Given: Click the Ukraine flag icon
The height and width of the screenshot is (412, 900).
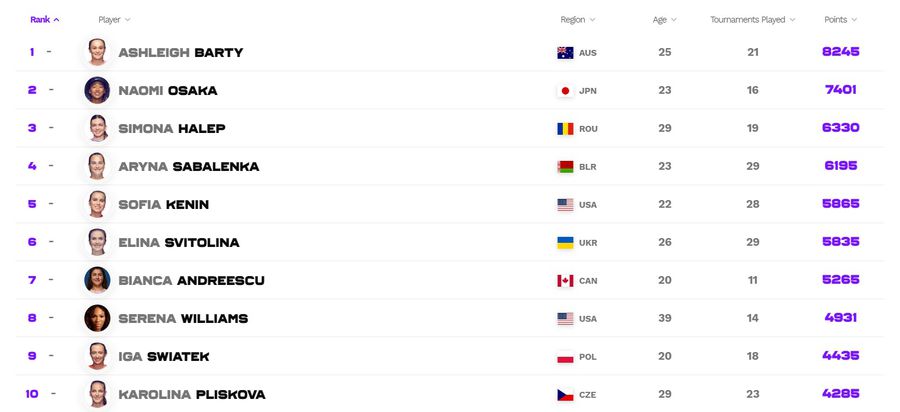Looking at the screenshot, I should [x=565, y=243].
